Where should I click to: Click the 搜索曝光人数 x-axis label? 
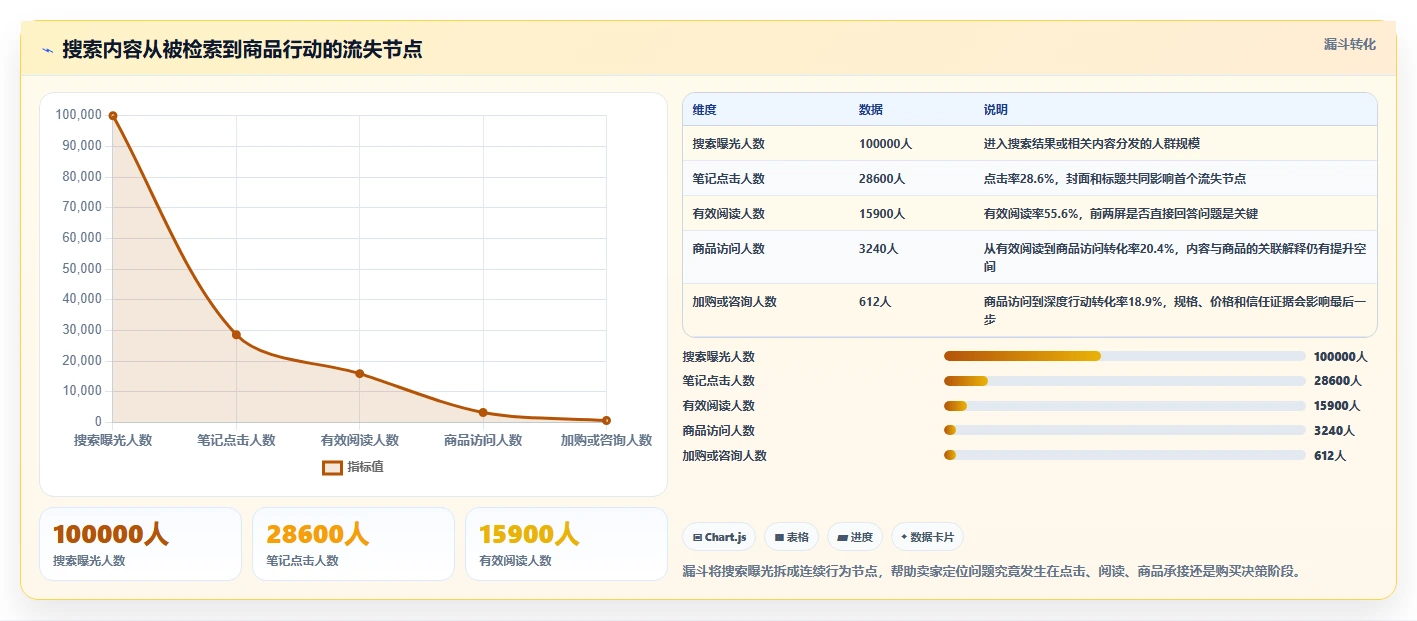click(113, 440)
